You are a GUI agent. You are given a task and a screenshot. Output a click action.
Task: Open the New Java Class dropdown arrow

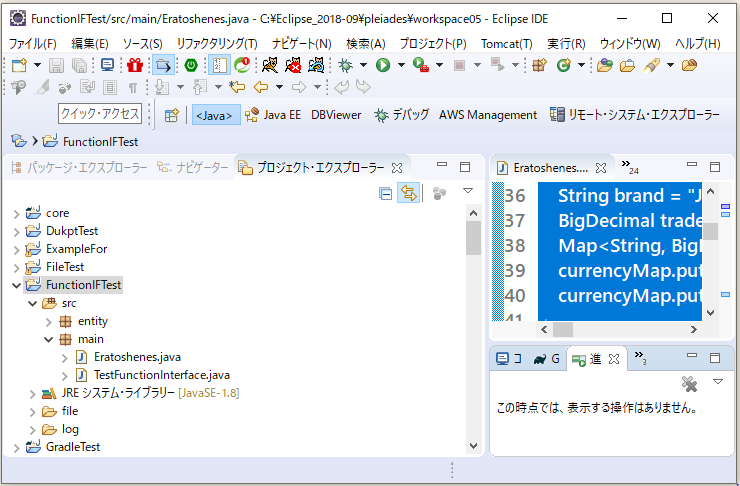(581, 65)
